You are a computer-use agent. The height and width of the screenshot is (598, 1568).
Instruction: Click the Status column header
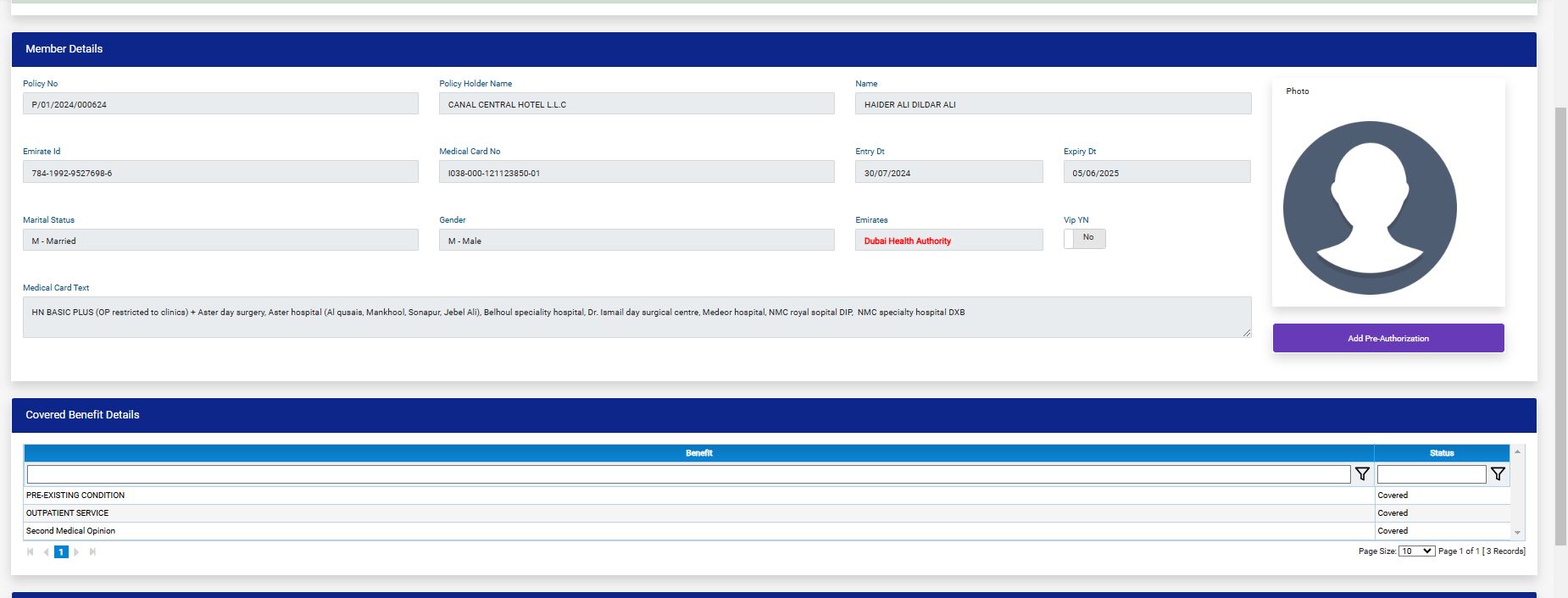click(1442, 453)
